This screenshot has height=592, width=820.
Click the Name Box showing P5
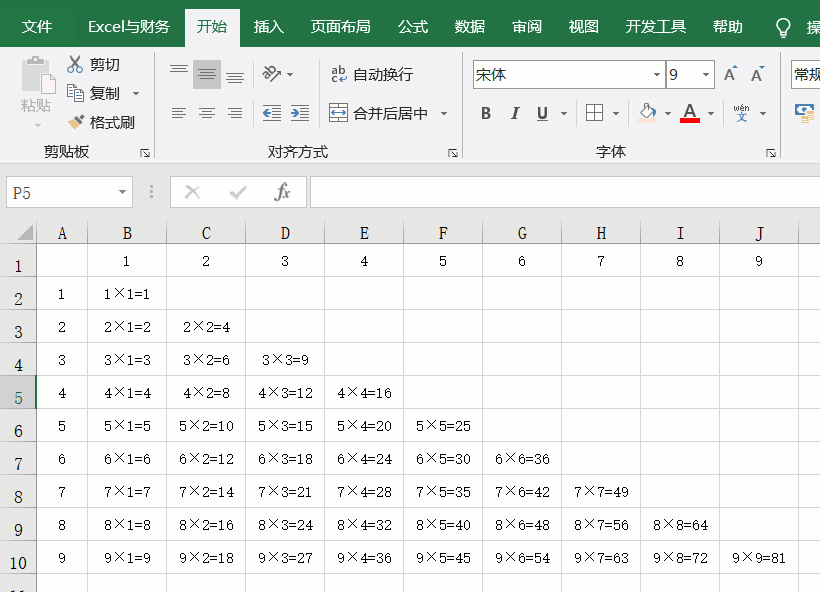(x=59, y=192)
